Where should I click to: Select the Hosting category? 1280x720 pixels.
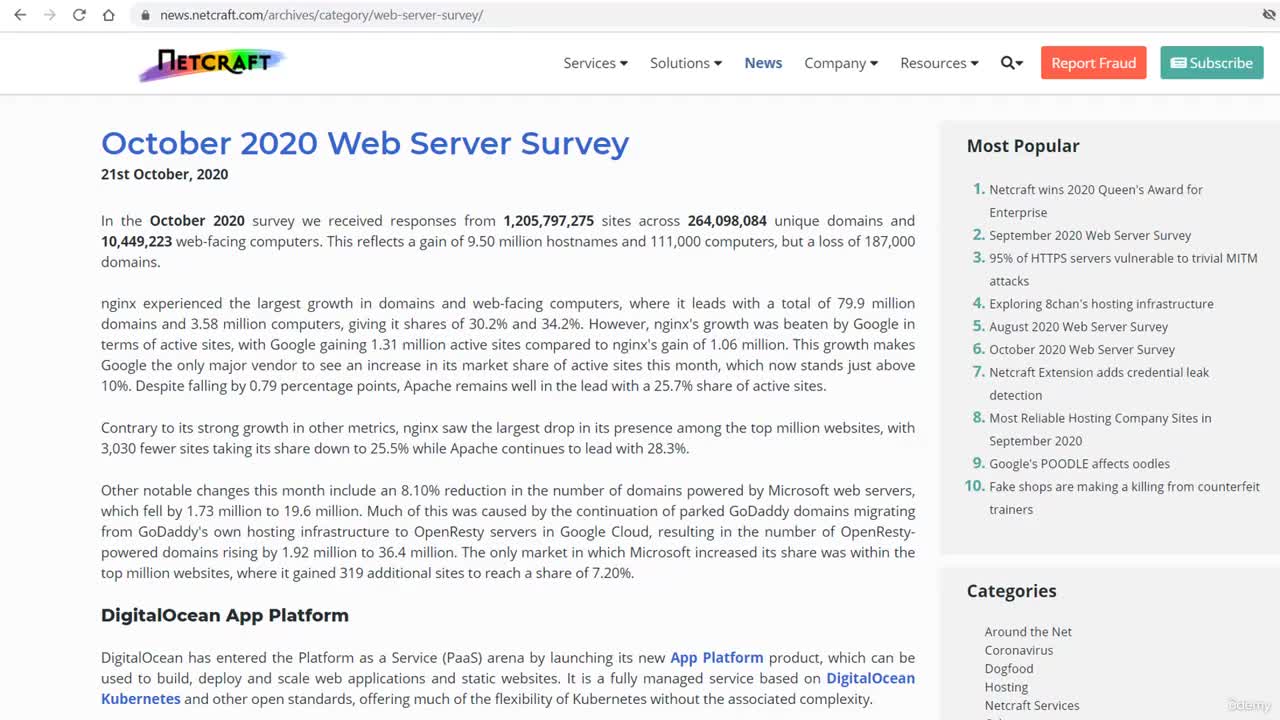[1006, 687]
